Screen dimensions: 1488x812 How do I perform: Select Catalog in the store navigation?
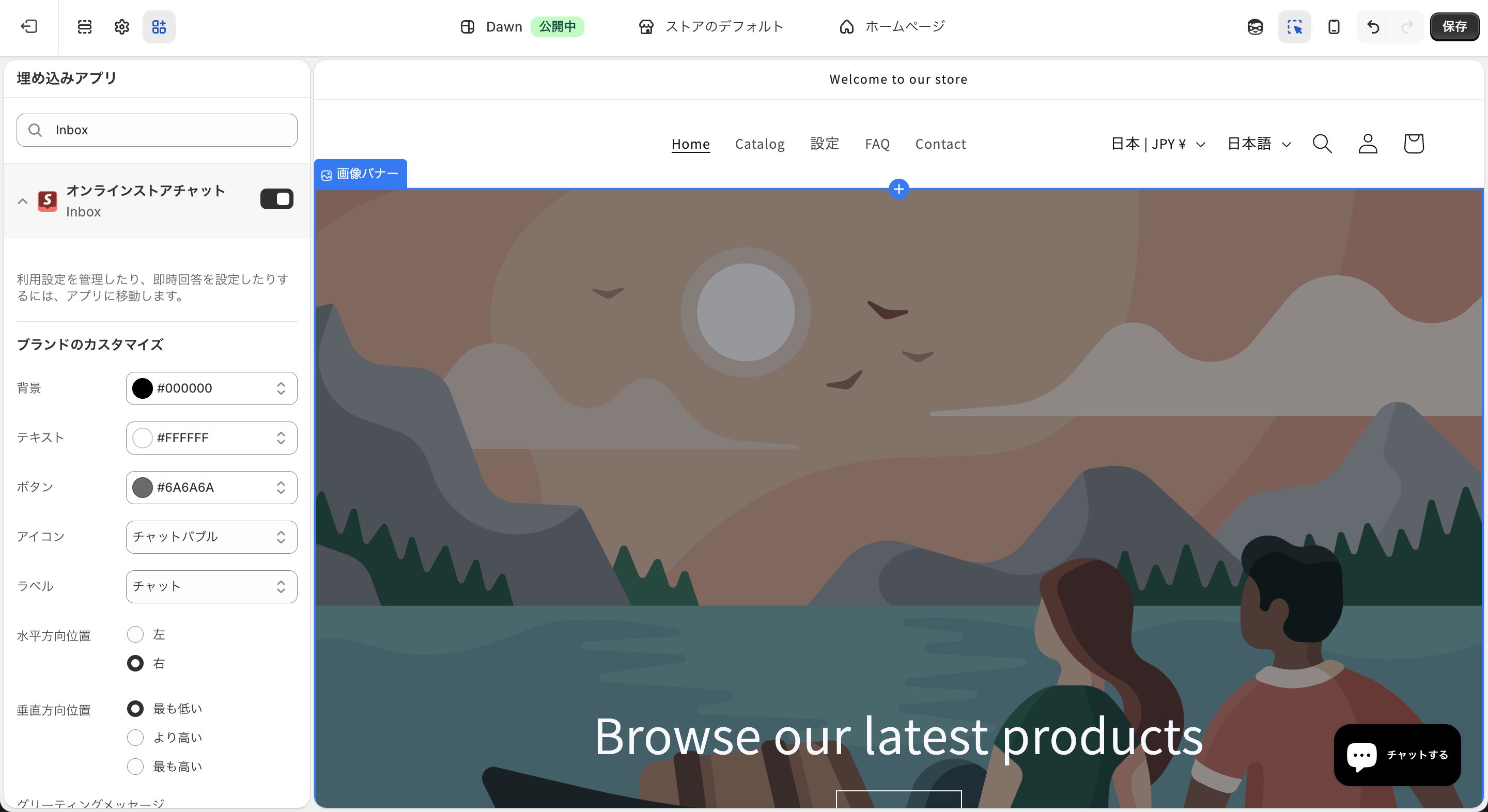760,144
